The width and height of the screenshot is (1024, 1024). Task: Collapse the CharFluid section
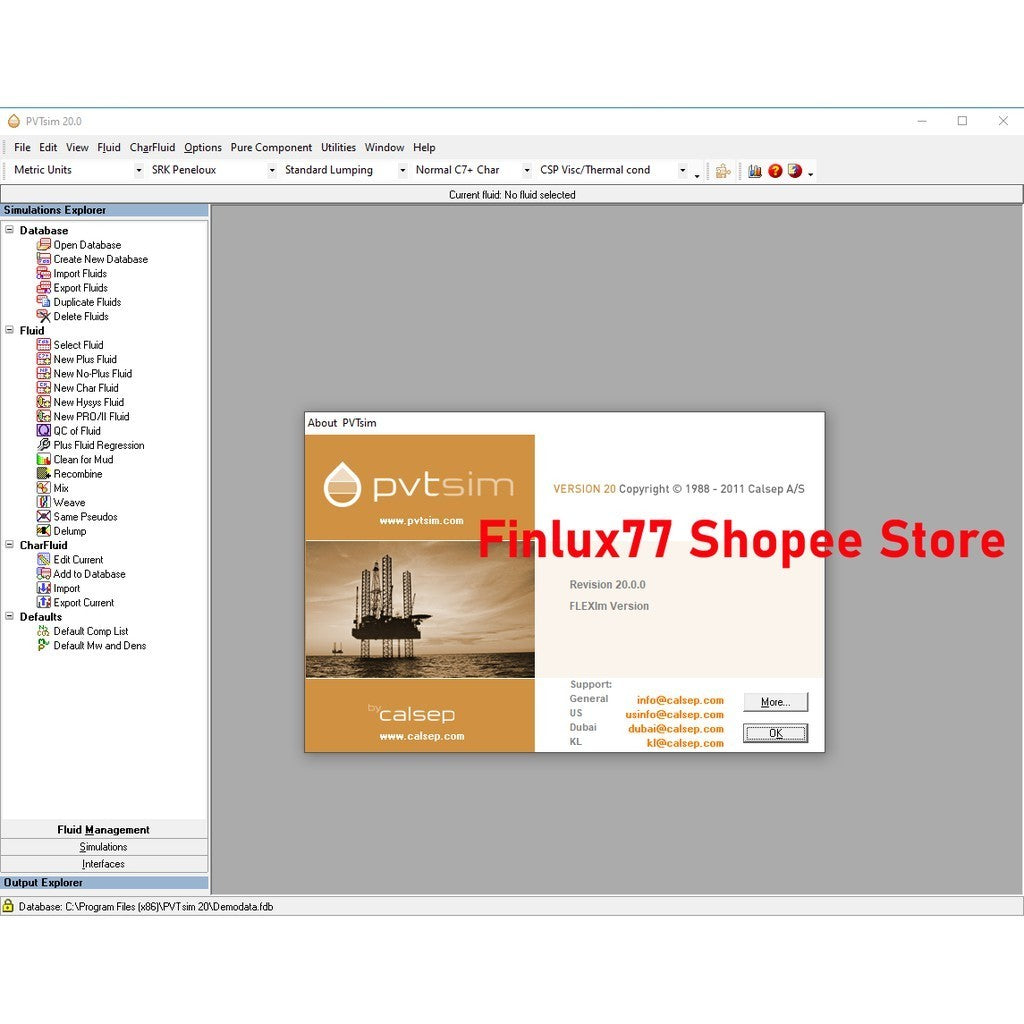[x=10, y=545]
